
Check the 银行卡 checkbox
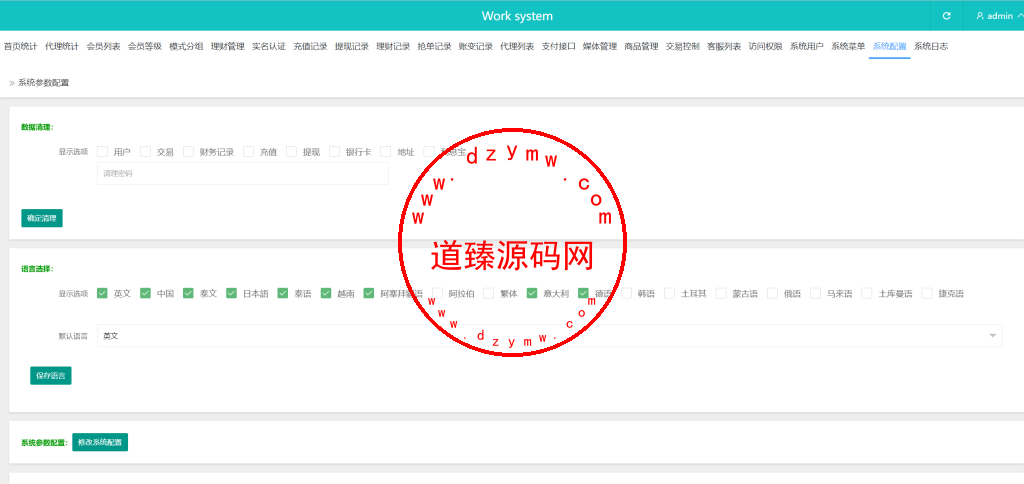click(x=334, y=152)
